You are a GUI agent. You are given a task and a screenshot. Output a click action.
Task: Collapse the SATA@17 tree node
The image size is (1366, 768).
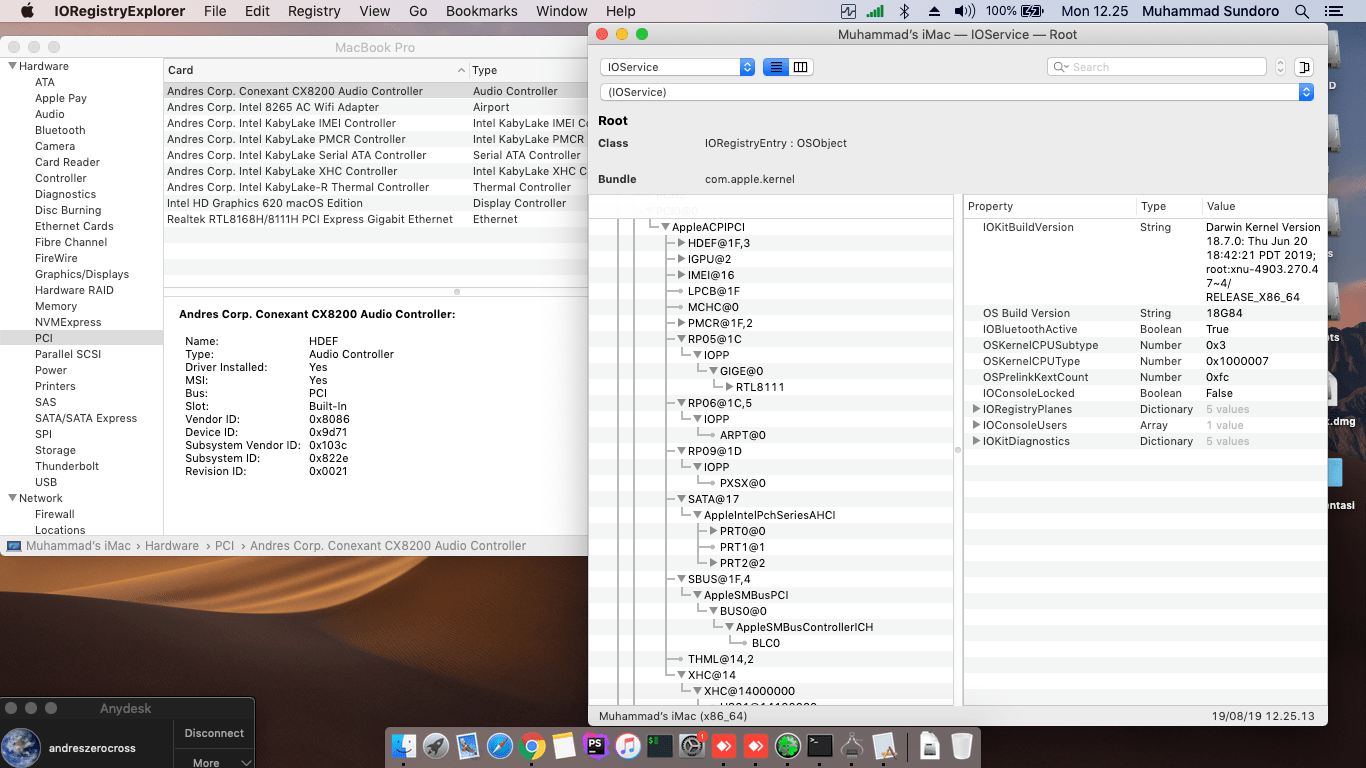681,499
